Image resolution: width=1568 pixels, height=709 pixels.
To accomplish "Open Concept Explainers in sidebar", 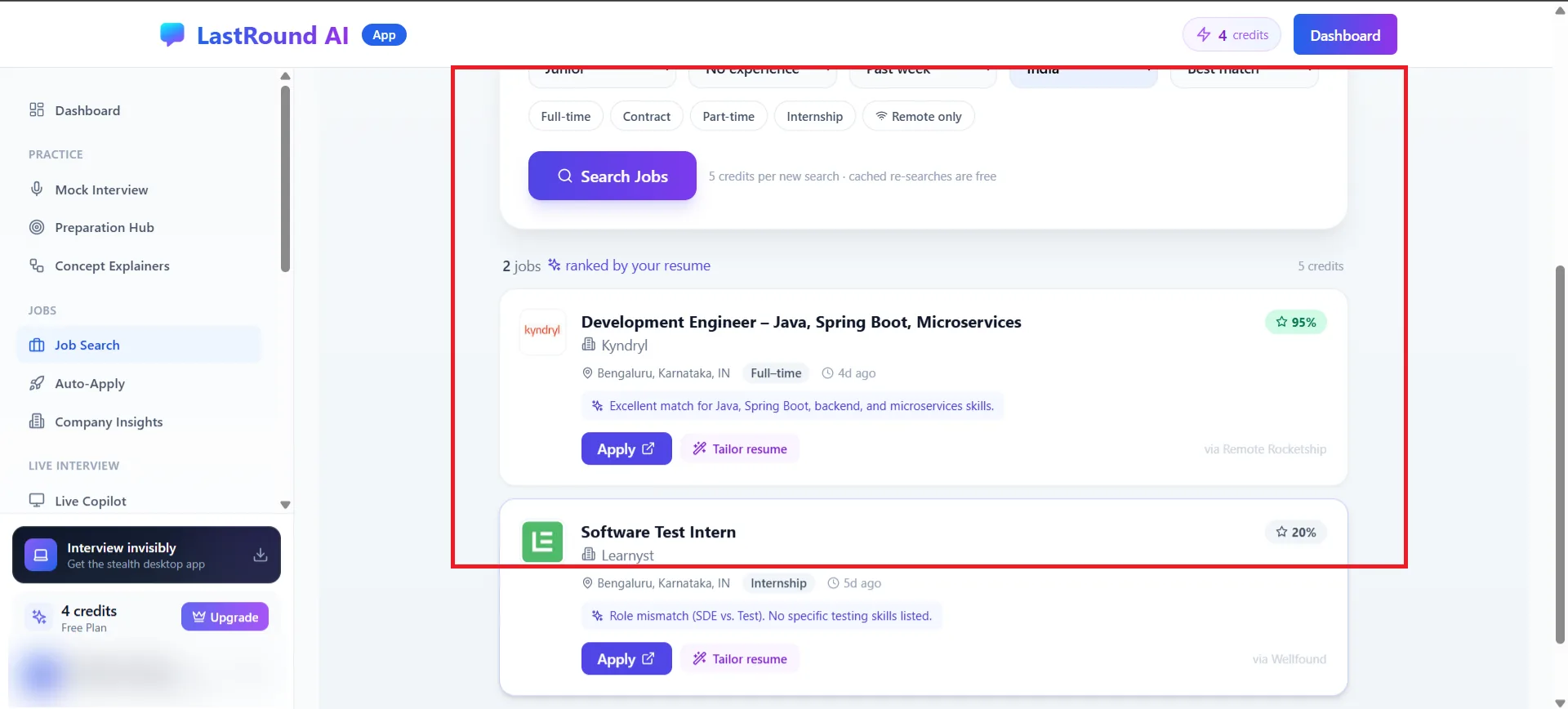I will click(x=139, y=265).
